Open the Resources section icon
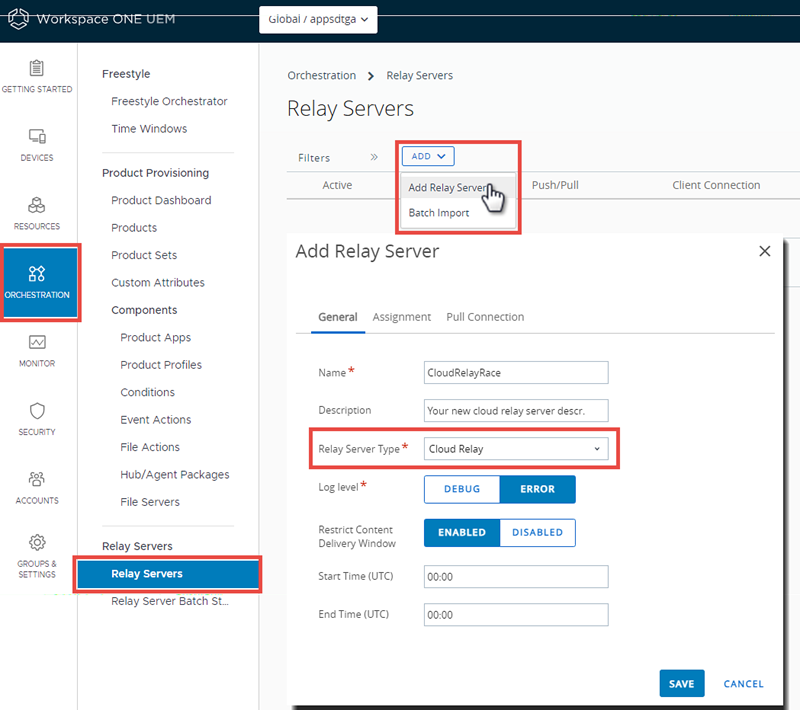800x710 pixels. click(x=37, y=205)
